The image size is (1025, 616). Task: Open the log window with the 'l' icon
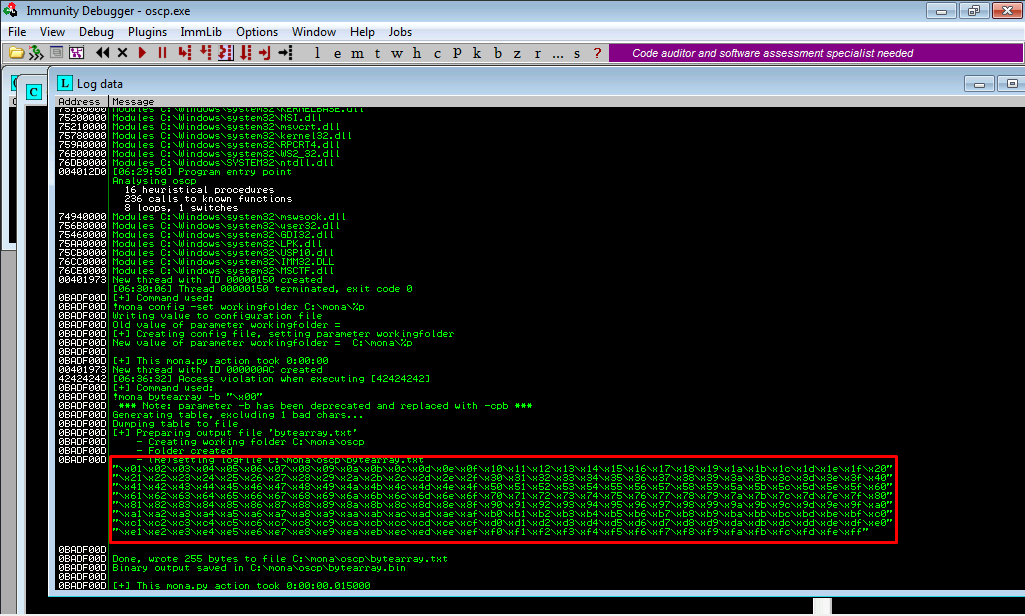tap(316, 53)
